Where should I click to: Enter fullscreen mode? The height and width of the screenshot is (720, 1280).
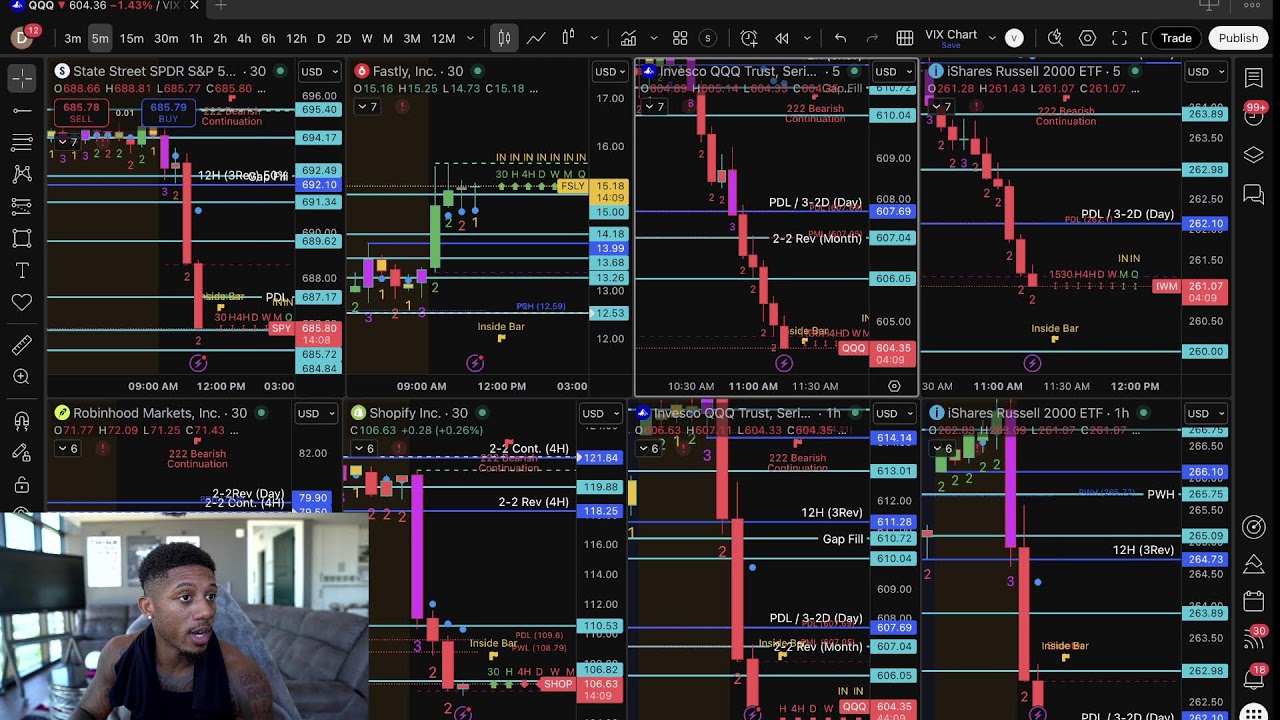(x=1120, y=38)
